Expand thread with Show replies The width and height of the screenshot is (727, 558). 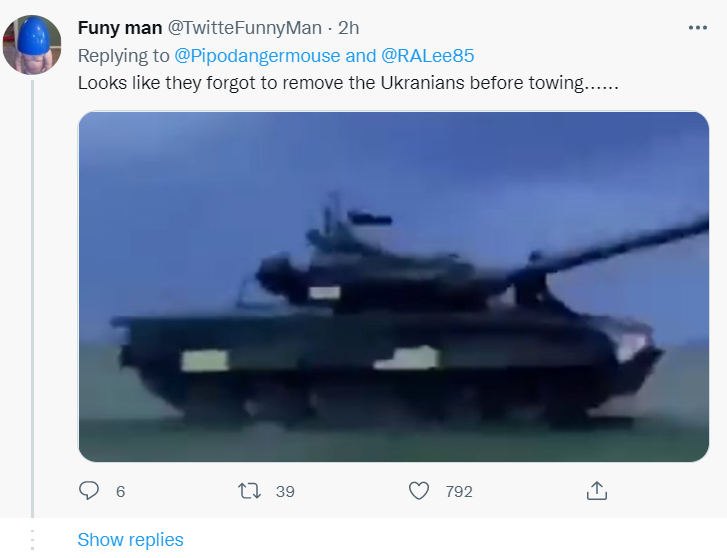point(130,540)
